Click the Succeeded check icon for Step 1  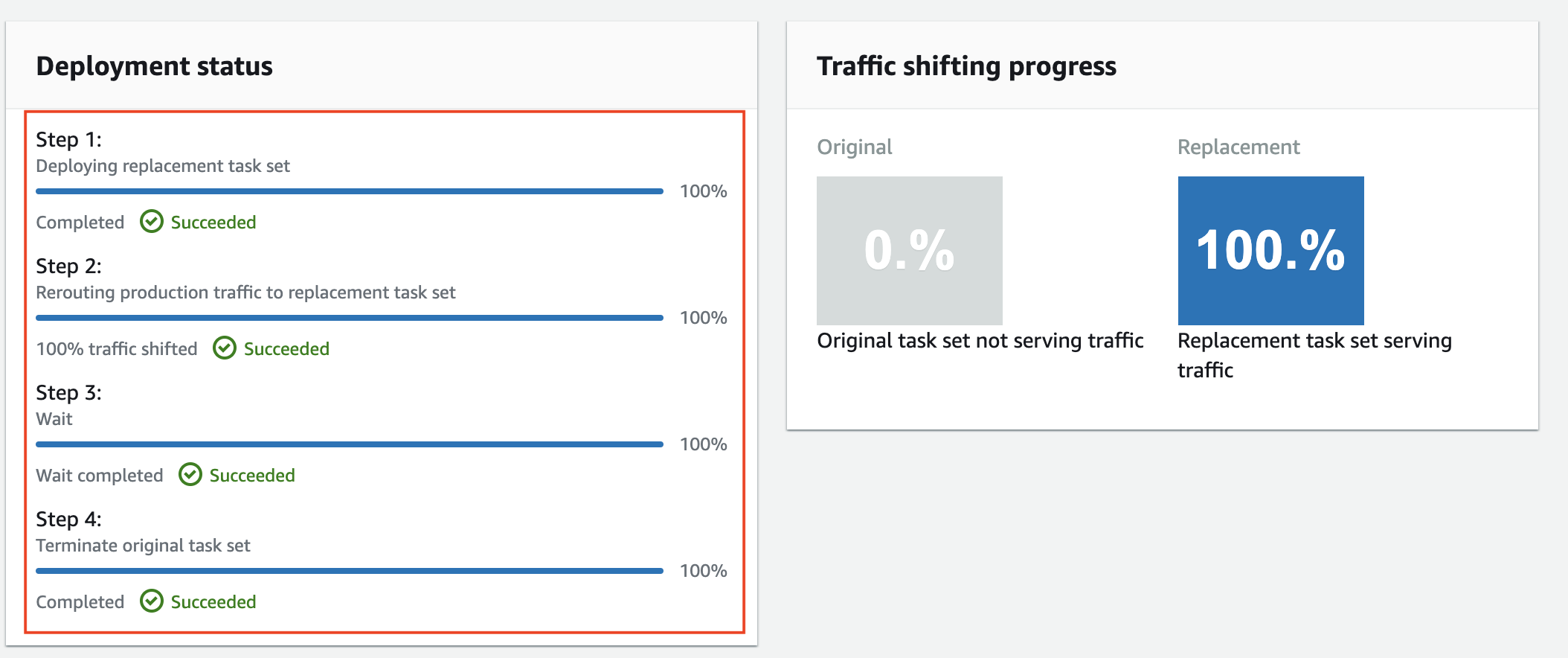[152, 221]
